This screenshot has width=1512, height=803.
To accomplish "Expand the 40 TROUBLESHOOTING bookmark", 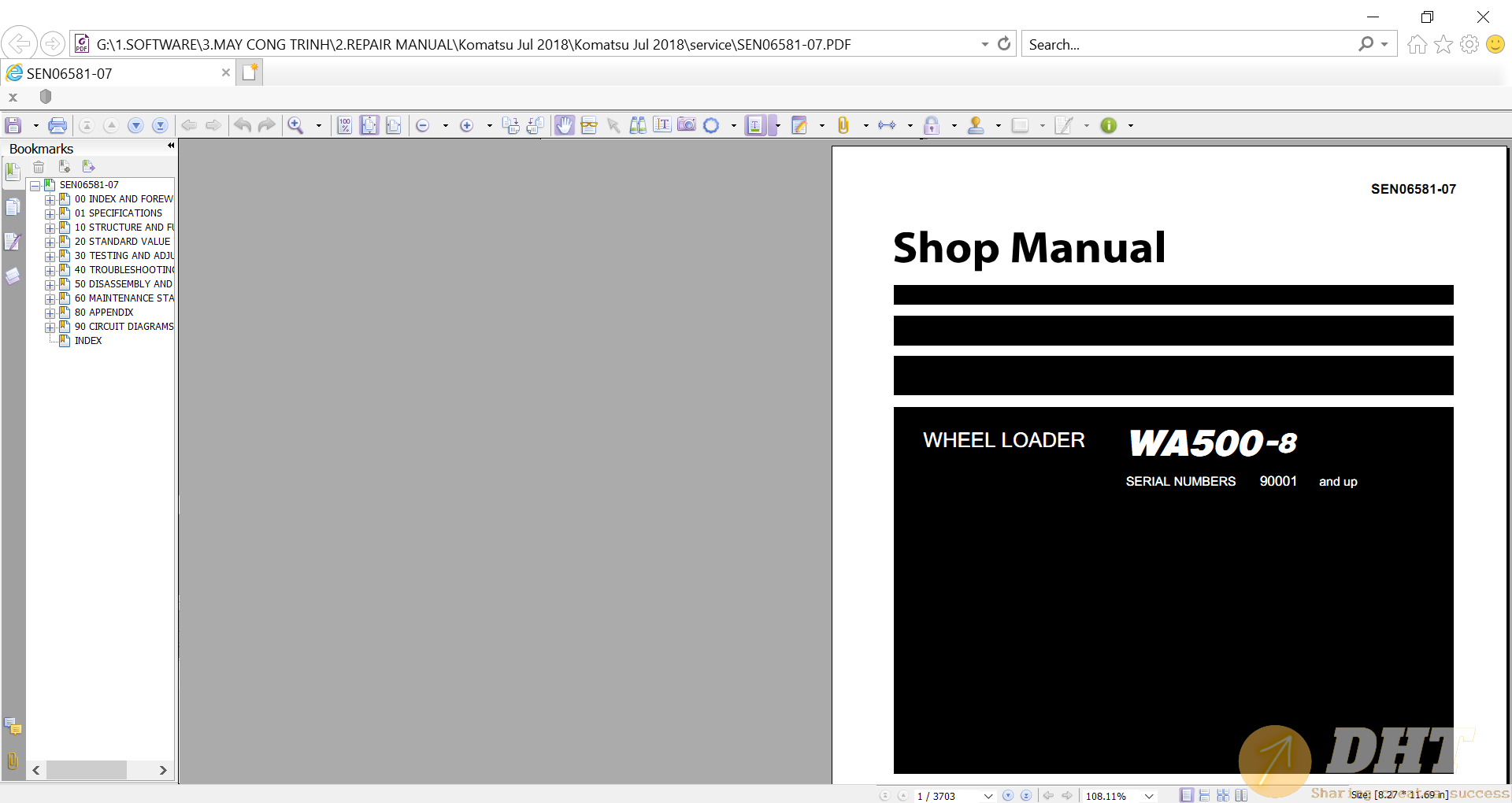I will [x=50, y=270].
